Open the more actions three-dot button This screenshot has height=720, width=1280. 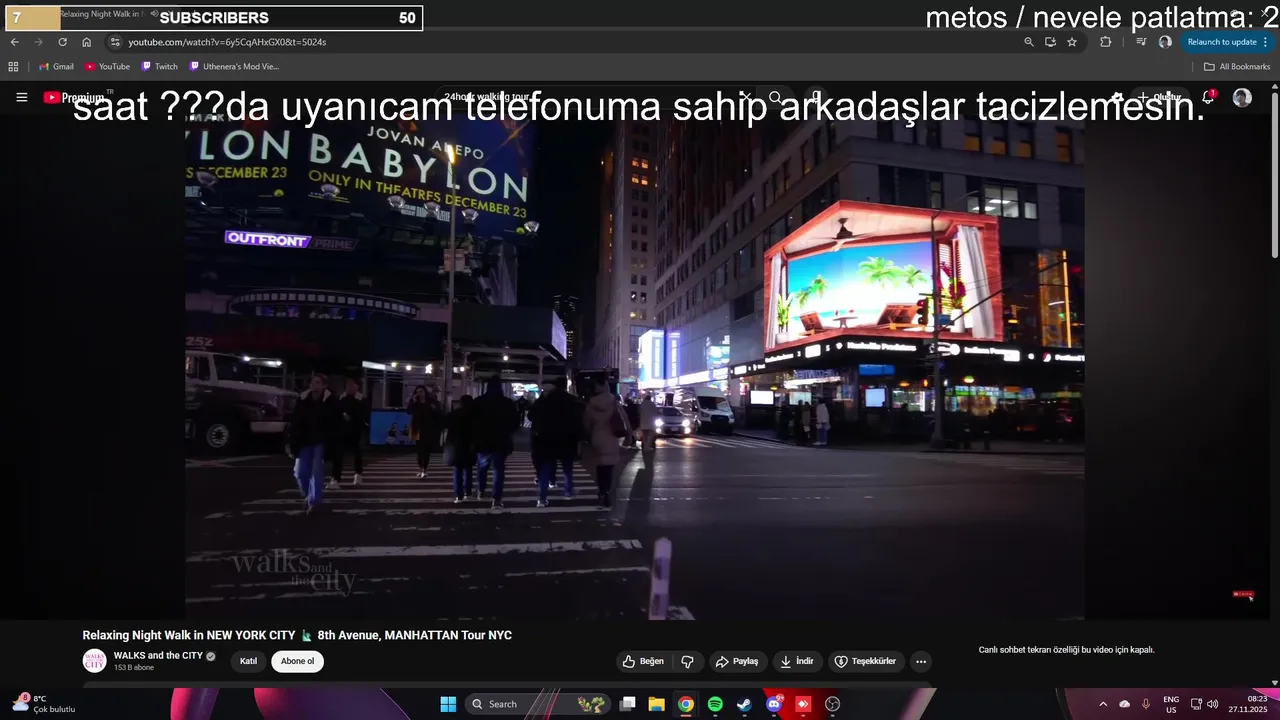click(x=921, y=661)
